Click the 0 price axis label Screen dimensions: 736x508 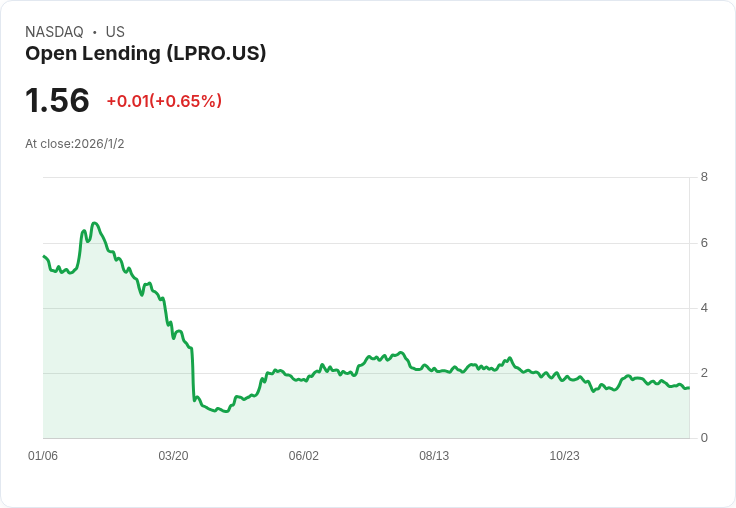click(x=704, y=438)
